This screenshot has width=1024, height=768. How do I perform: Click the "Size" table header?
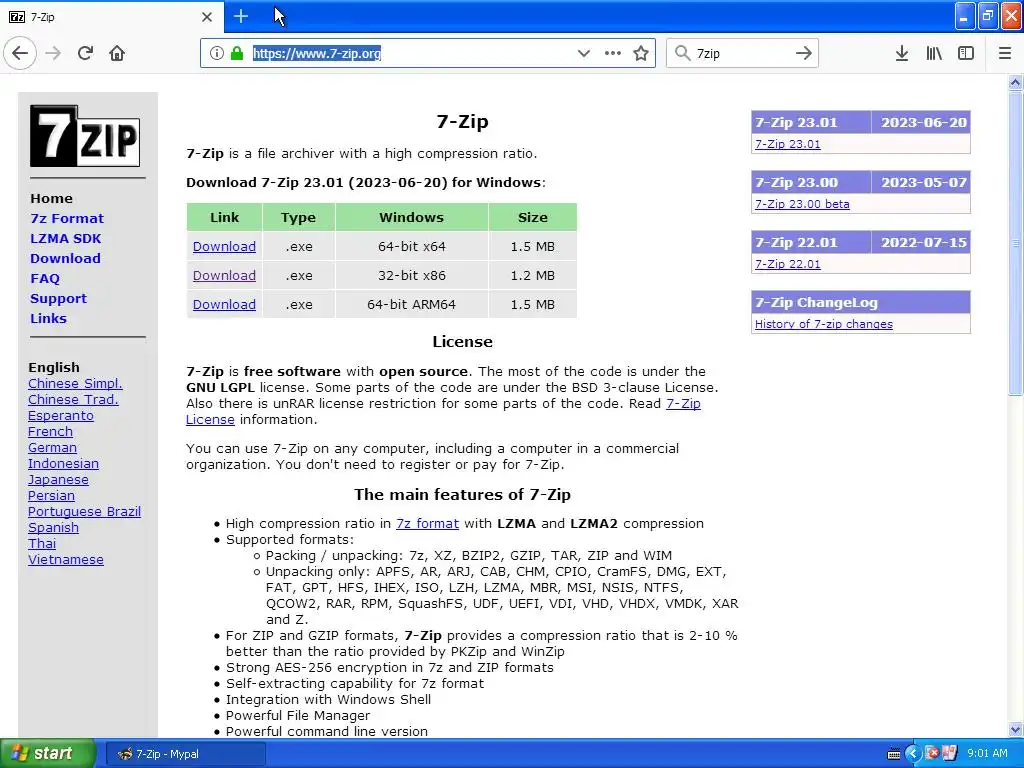533,217
